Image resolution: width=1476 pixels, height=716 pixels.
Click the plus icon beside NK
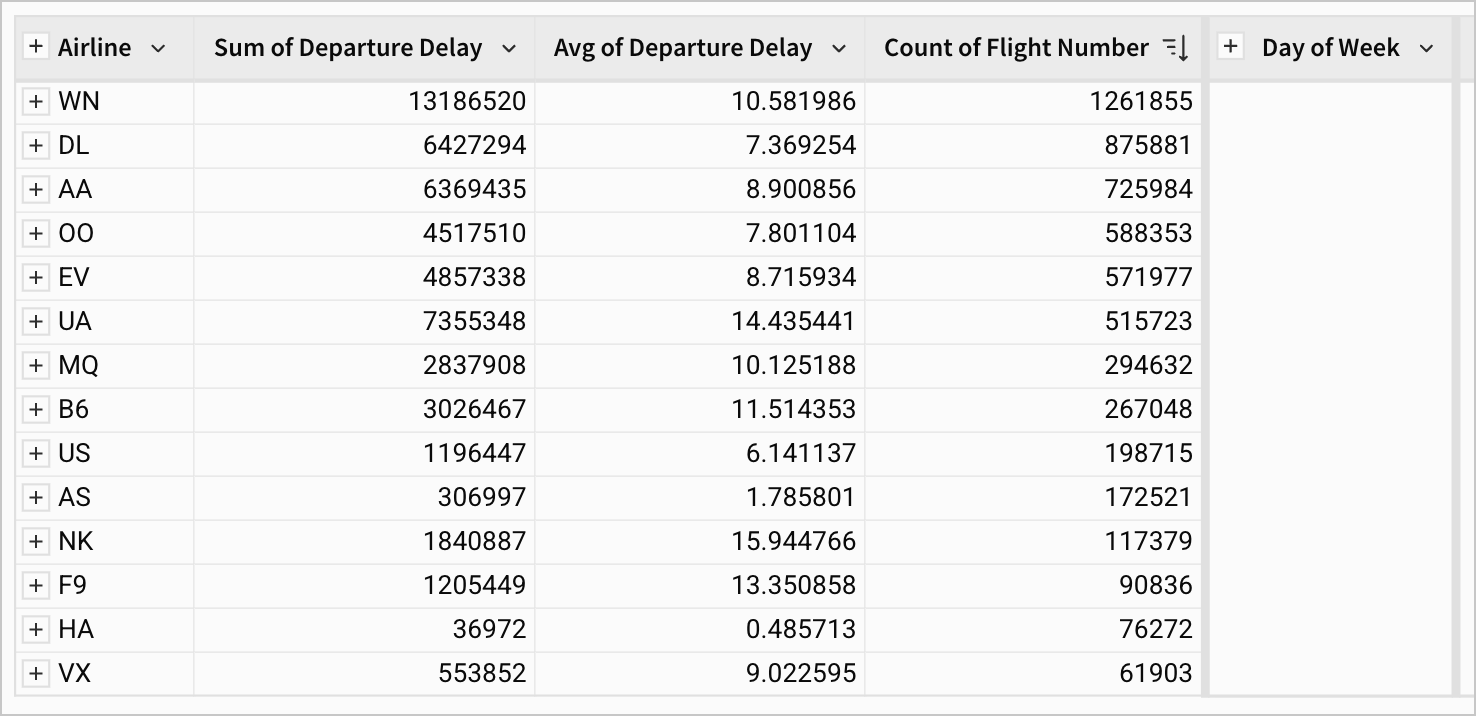(x=36, y=541)
